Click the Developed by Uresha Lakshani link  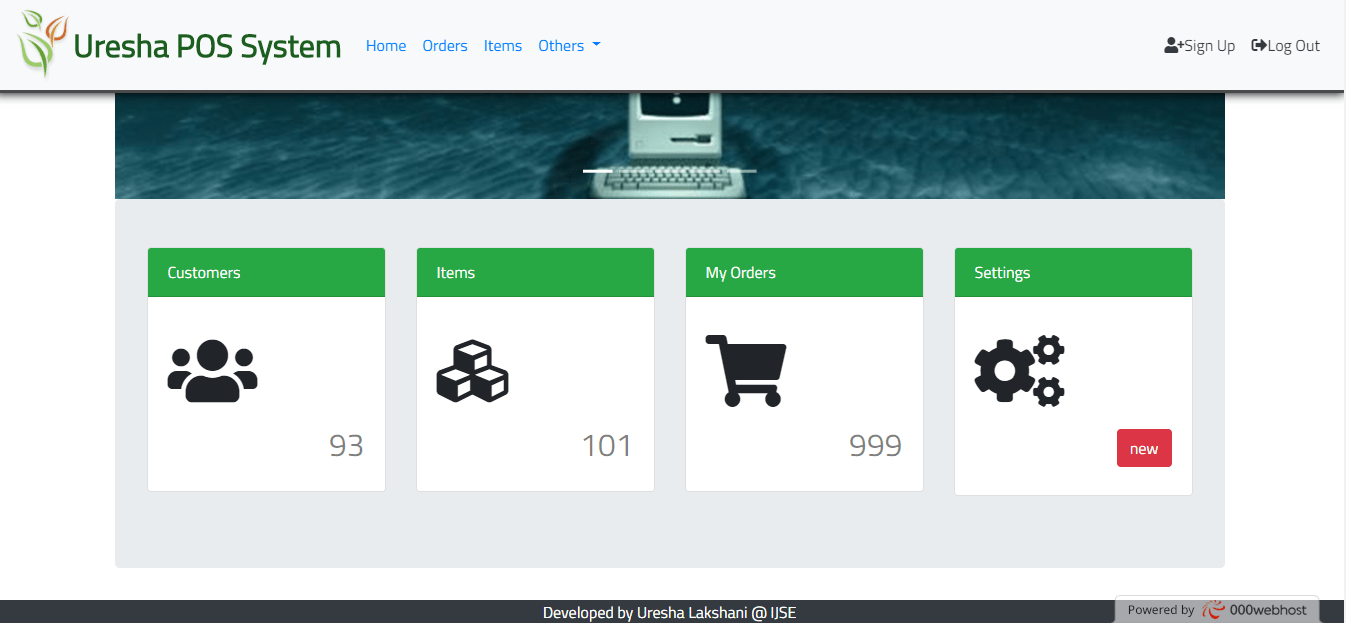670,612
